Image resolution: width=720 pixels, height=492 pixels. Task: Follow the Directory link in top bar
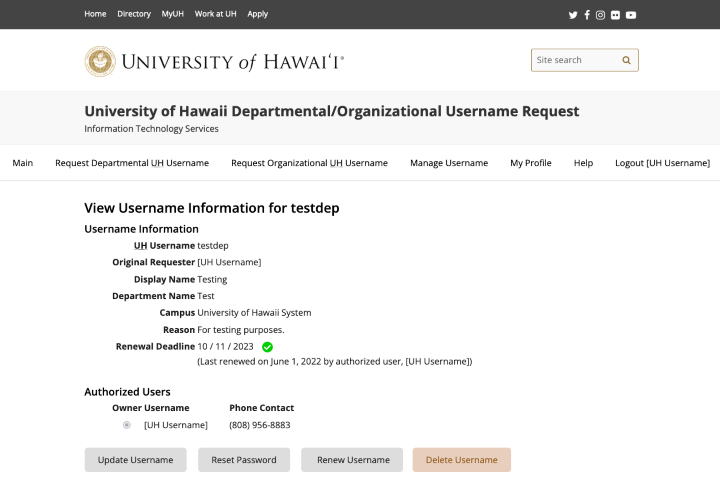point(134,14)
